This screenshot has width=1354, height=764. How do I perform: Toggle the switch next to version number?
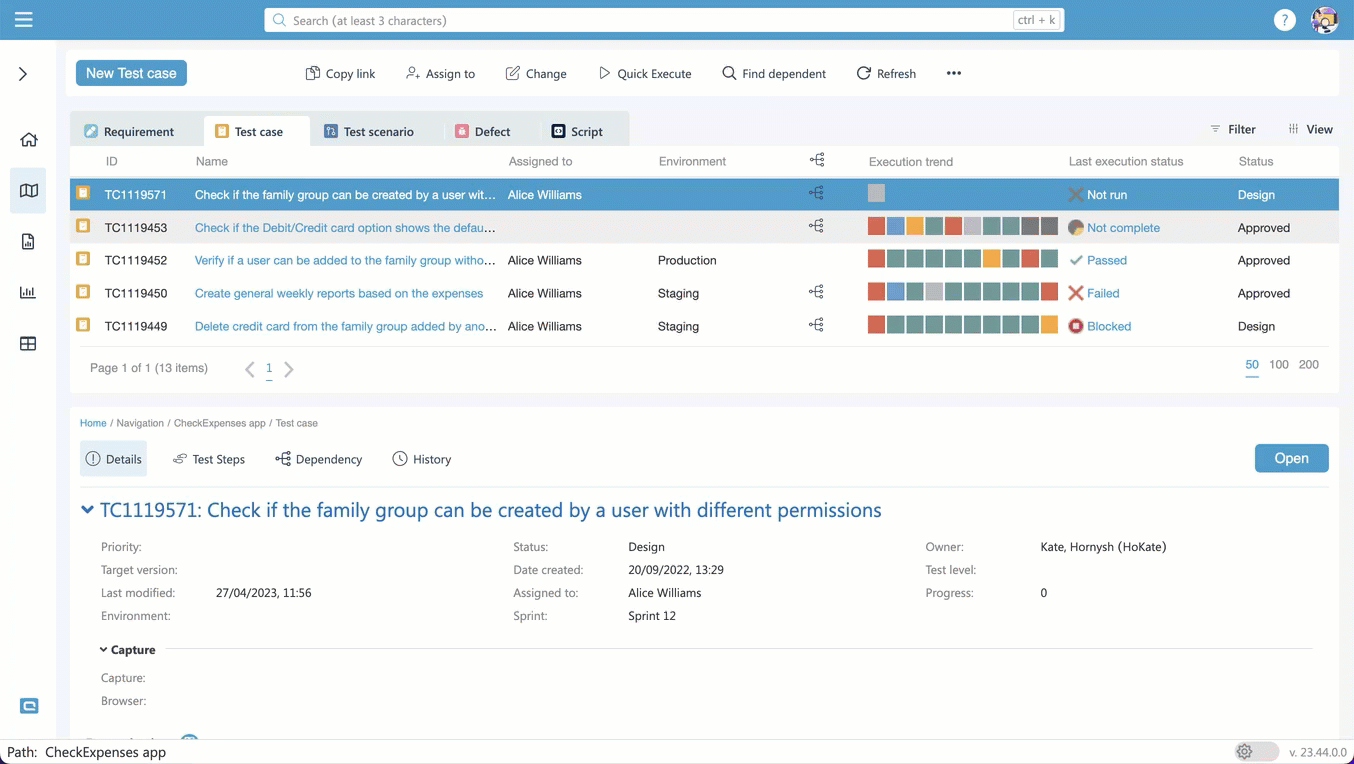pos(1256,751)
